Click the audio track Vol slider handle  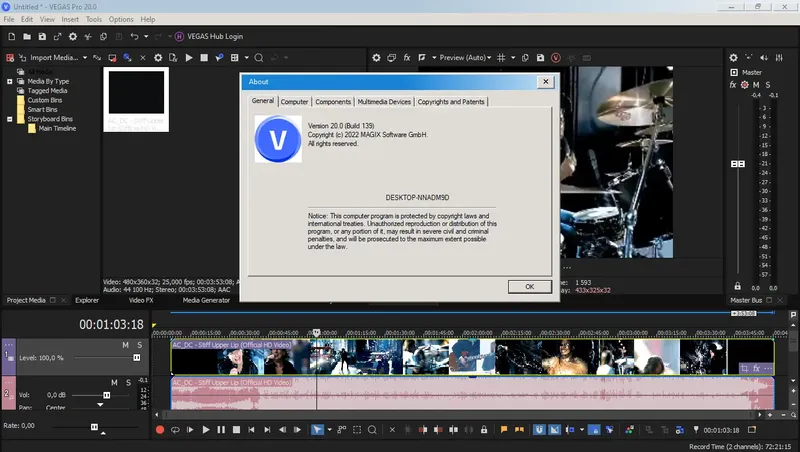pyautogui.click(x=107, y=395)
